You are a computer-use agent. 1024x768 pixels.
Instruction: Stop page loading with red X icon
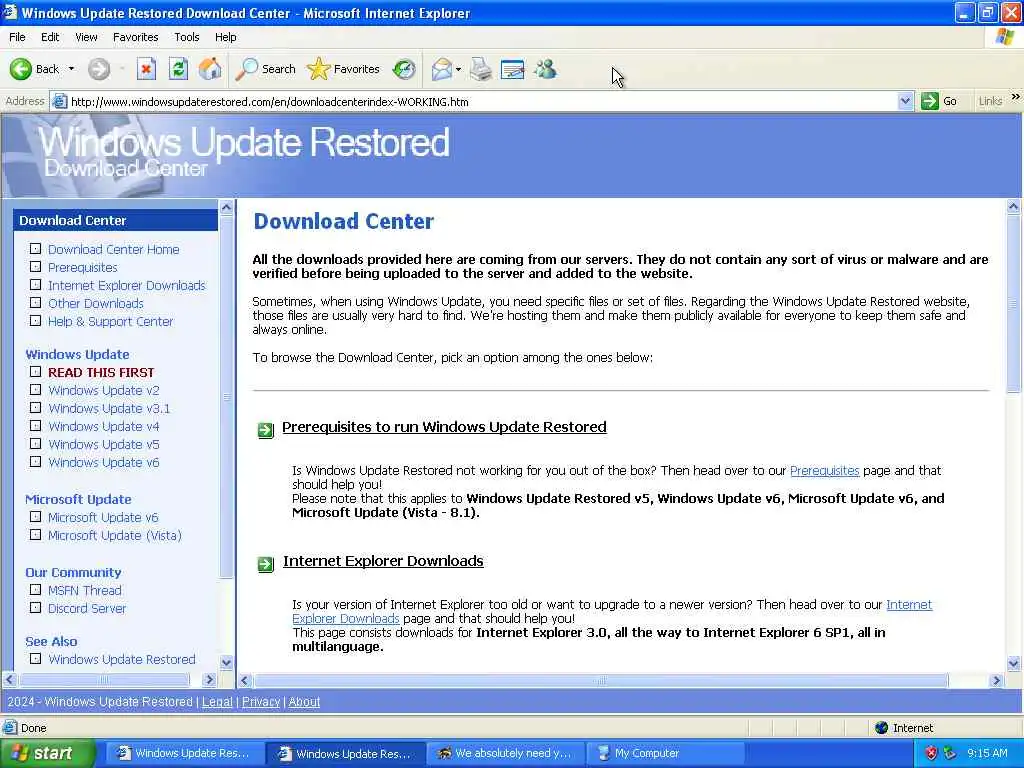tap(146, 69)
